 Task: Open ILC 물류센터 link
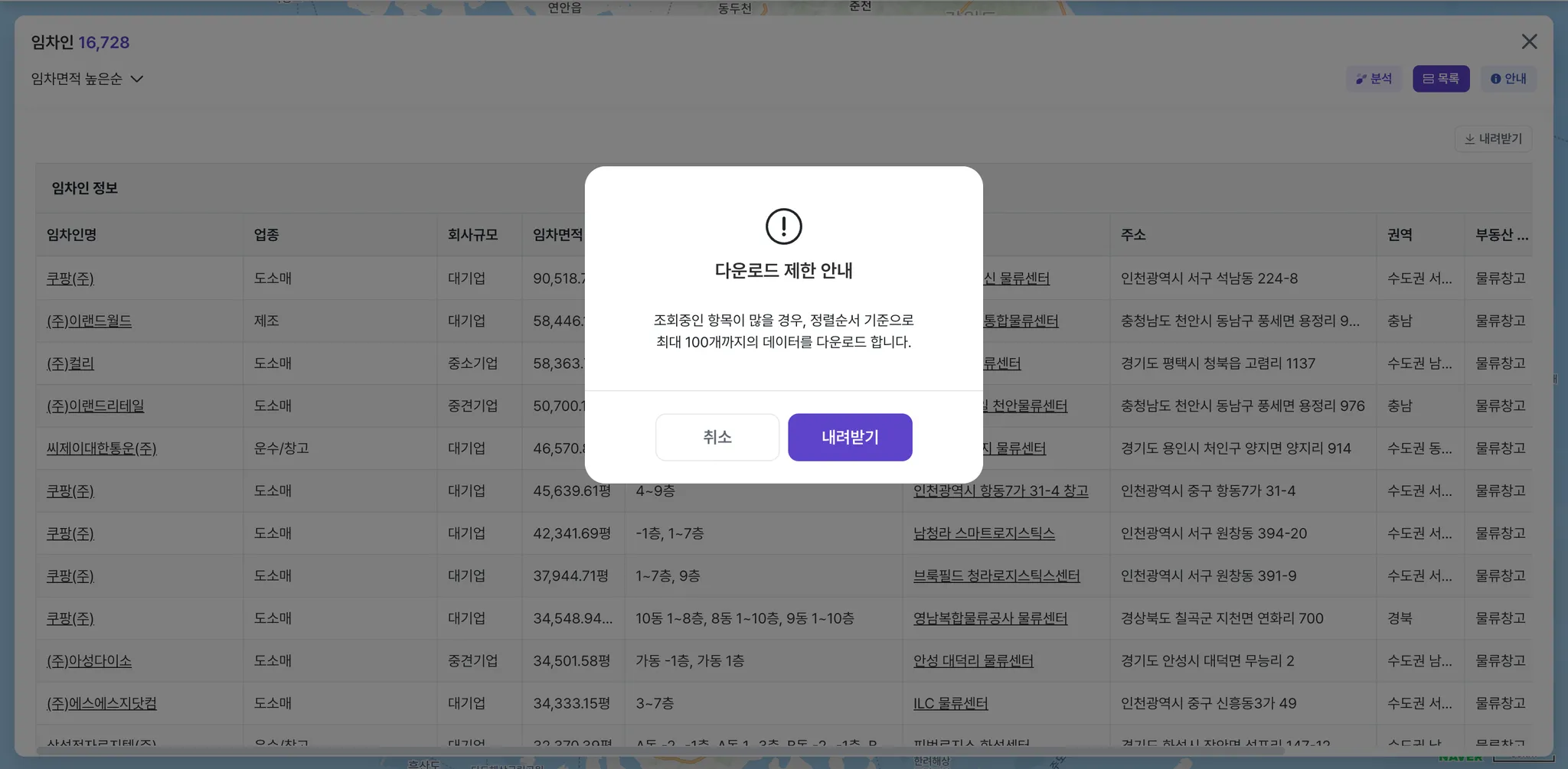point(950,703)
